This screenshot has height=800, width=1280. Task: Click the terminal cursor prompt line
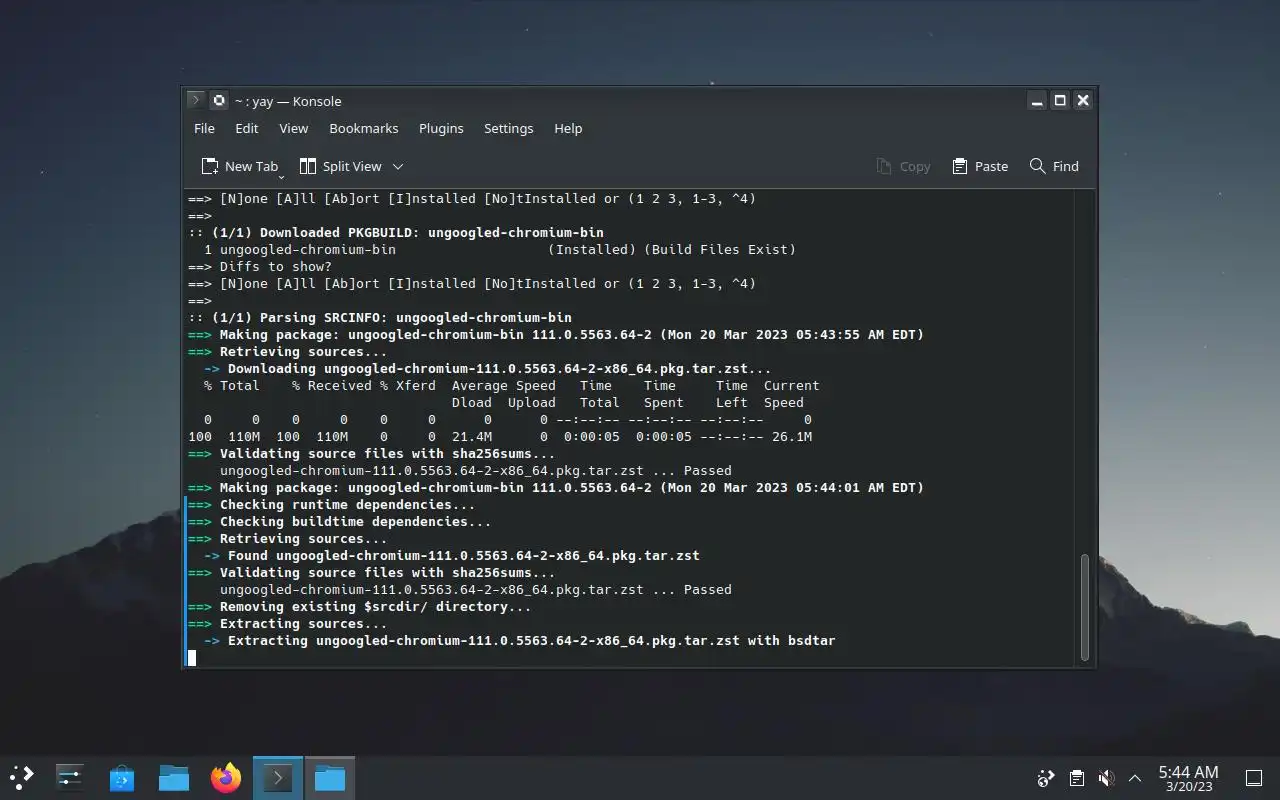click(x=192, y=657)
